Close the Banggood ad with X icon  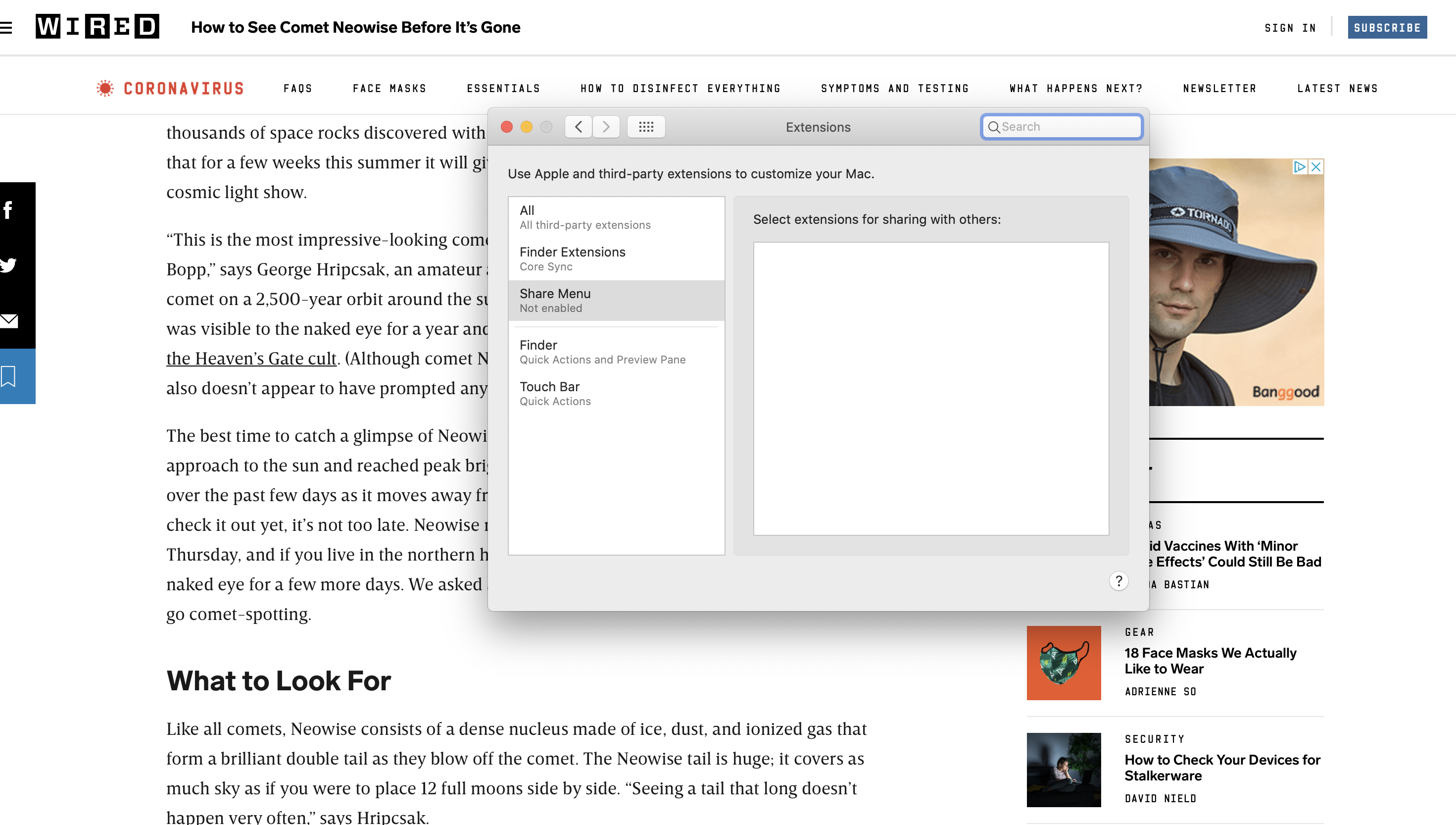point(1316,166)
